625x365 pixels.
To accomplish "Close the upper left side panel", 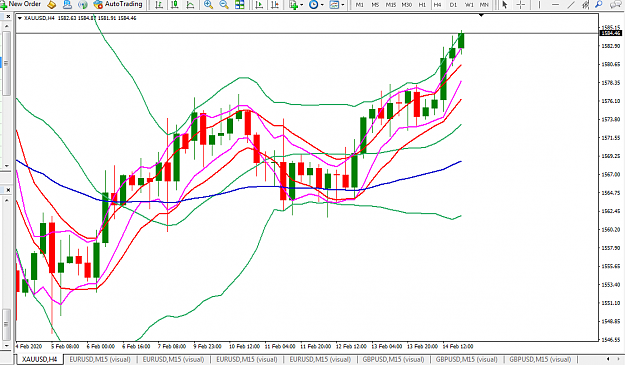I will pos(7,17).
